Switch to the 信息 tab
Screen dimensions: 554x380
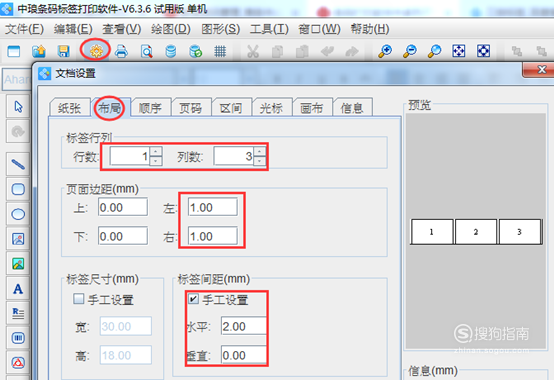pos(352,108)
